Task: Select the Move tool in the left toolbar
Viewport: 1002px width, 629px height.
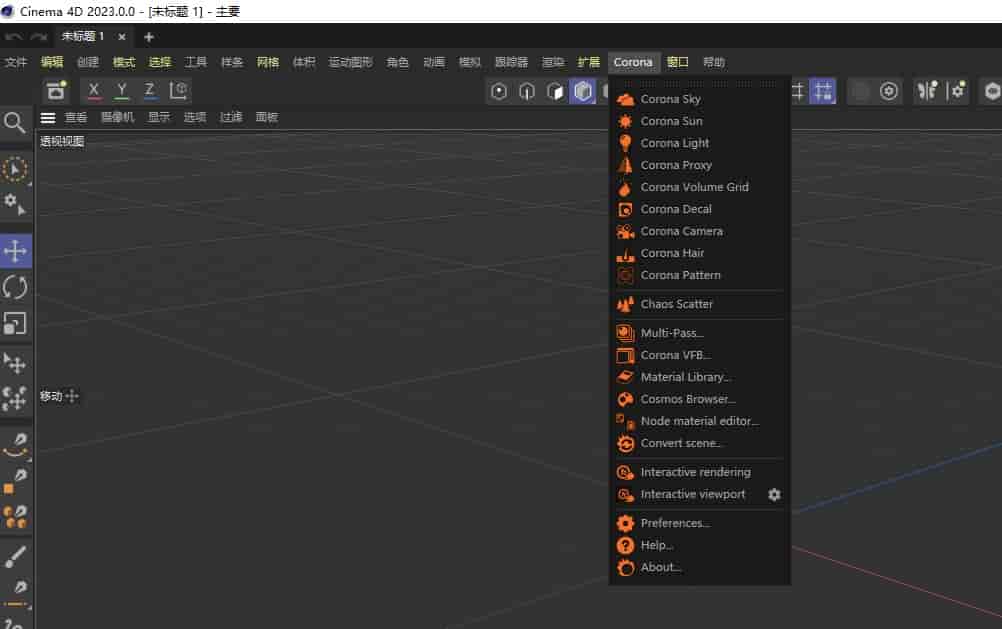Action: click(x=15, y=251)
